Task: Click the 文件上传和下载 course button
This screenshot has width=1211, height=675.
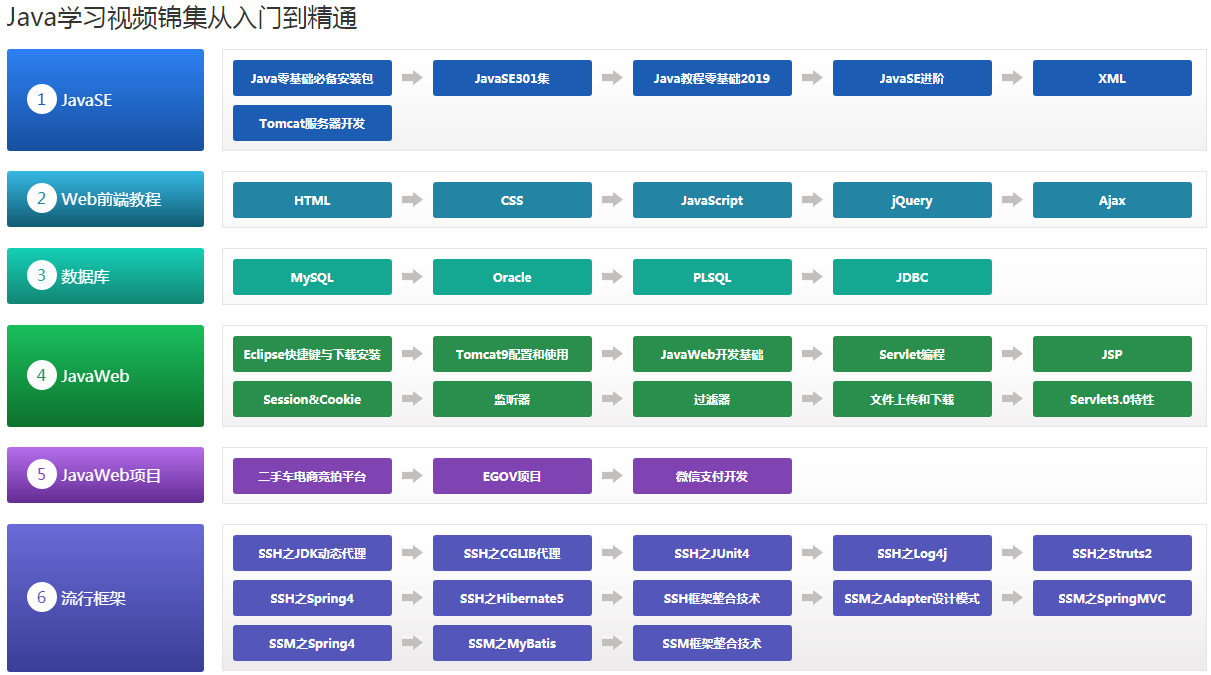Action: click(x=912, y=399)
